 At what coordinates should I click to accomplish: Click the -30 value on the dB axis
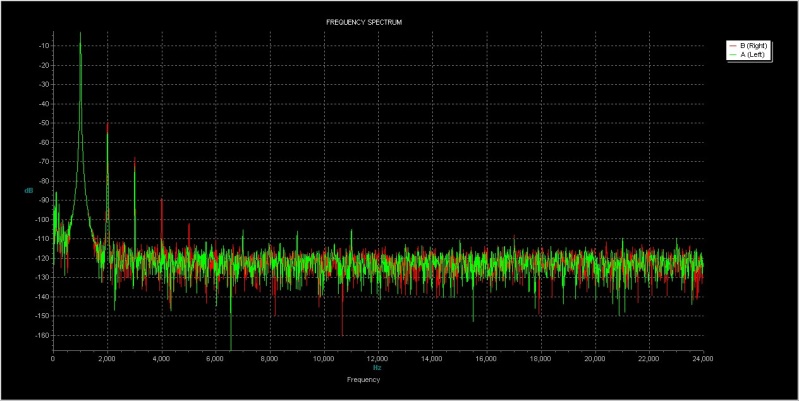pos(43,85)
